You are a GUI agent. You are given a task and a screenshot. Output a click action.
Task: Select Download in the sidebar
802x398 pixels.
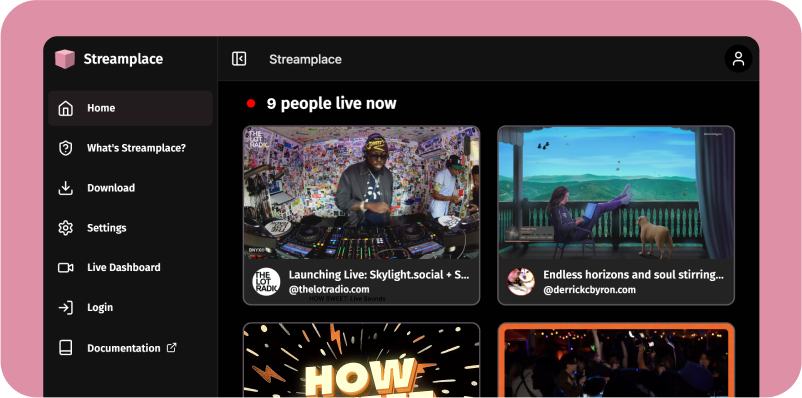(130, 188)
